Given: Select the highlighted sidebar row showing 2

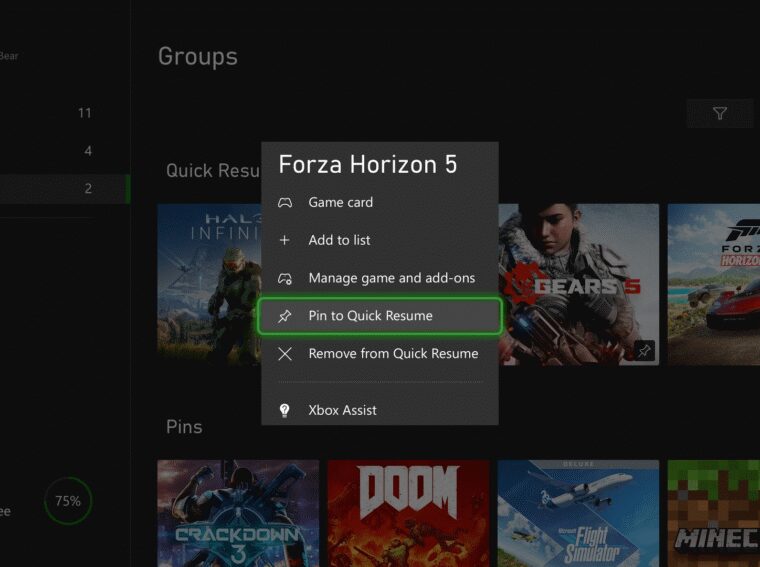Looking at the screenshot, I should click(65, 189).
